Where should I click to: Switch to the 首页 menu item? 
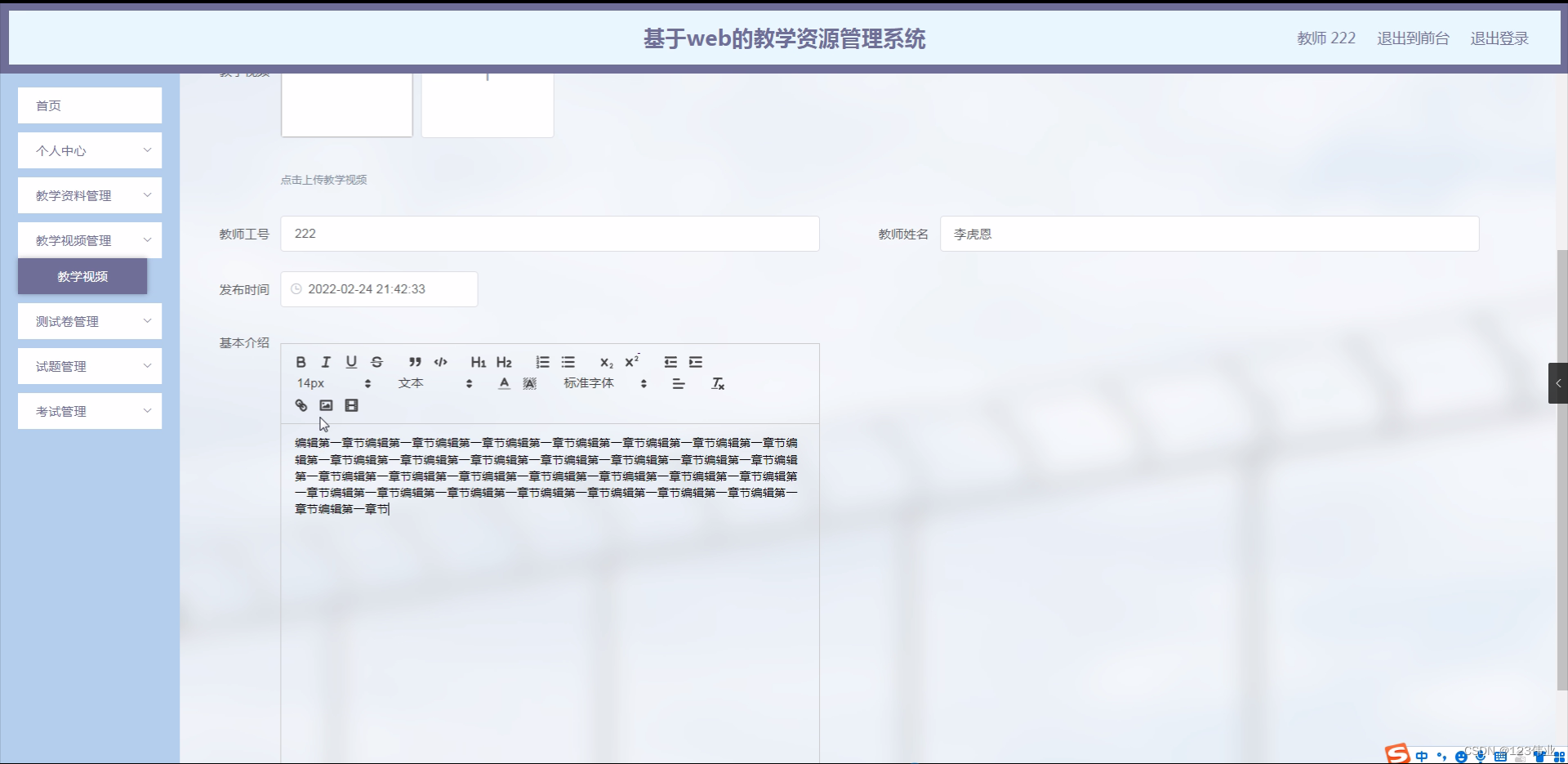(x=89, y=105)
